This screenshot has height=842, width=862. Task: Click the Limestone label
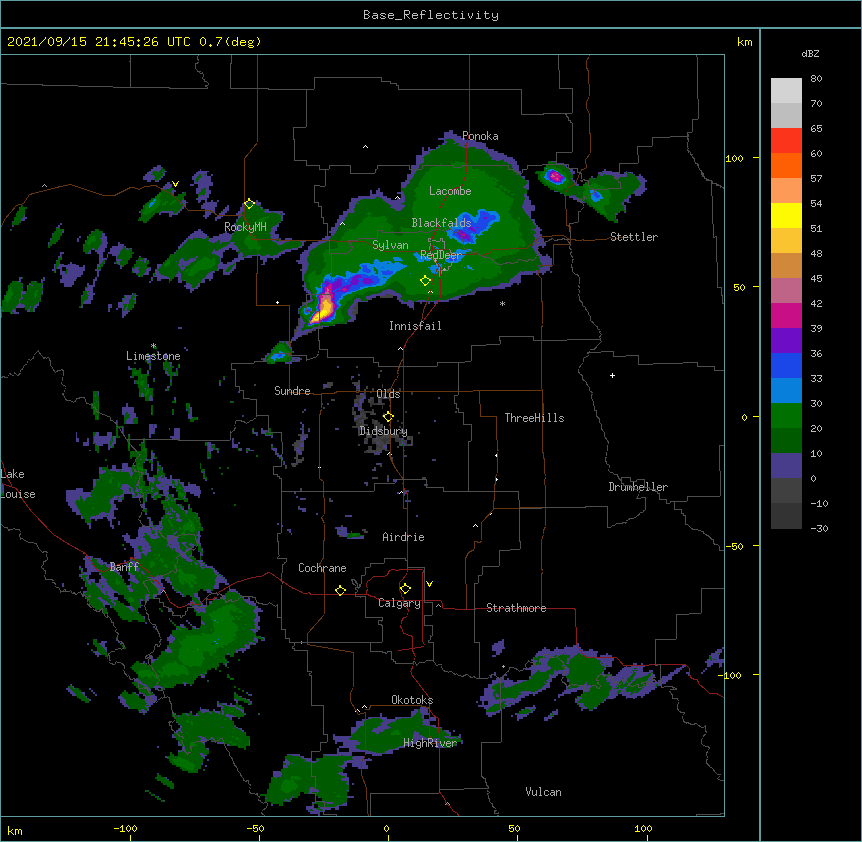click(x=153, y=356)
